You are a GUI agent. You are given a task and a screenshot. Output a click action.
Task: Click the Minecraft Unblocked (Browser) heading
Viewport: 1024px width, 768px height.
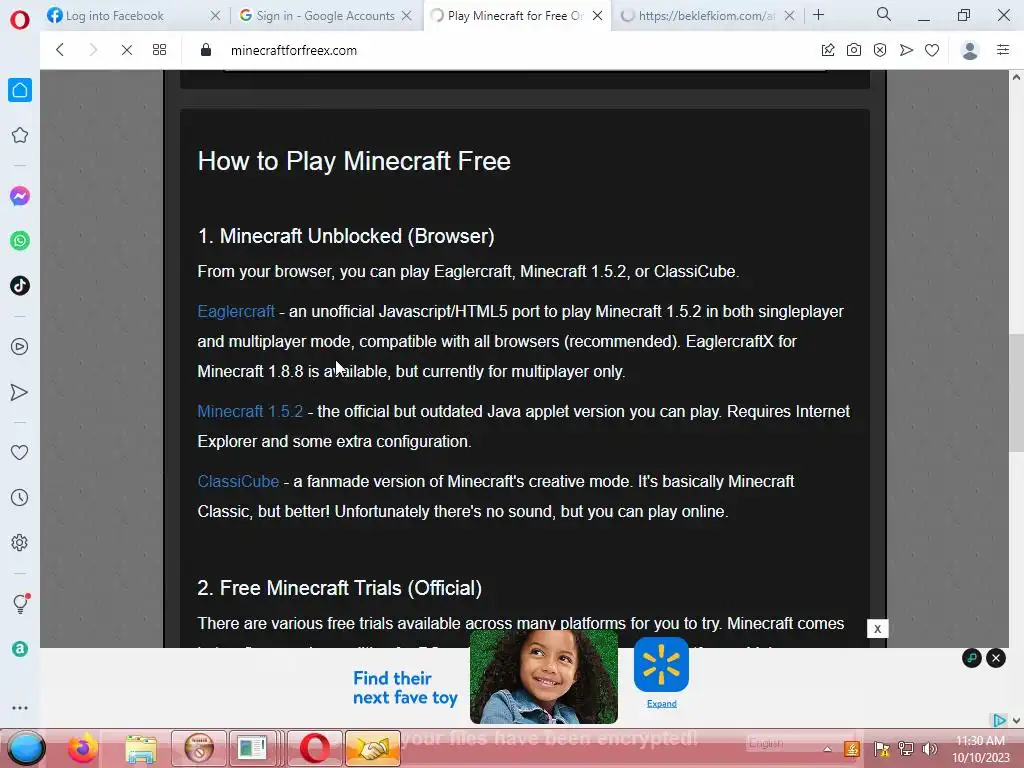346,236
